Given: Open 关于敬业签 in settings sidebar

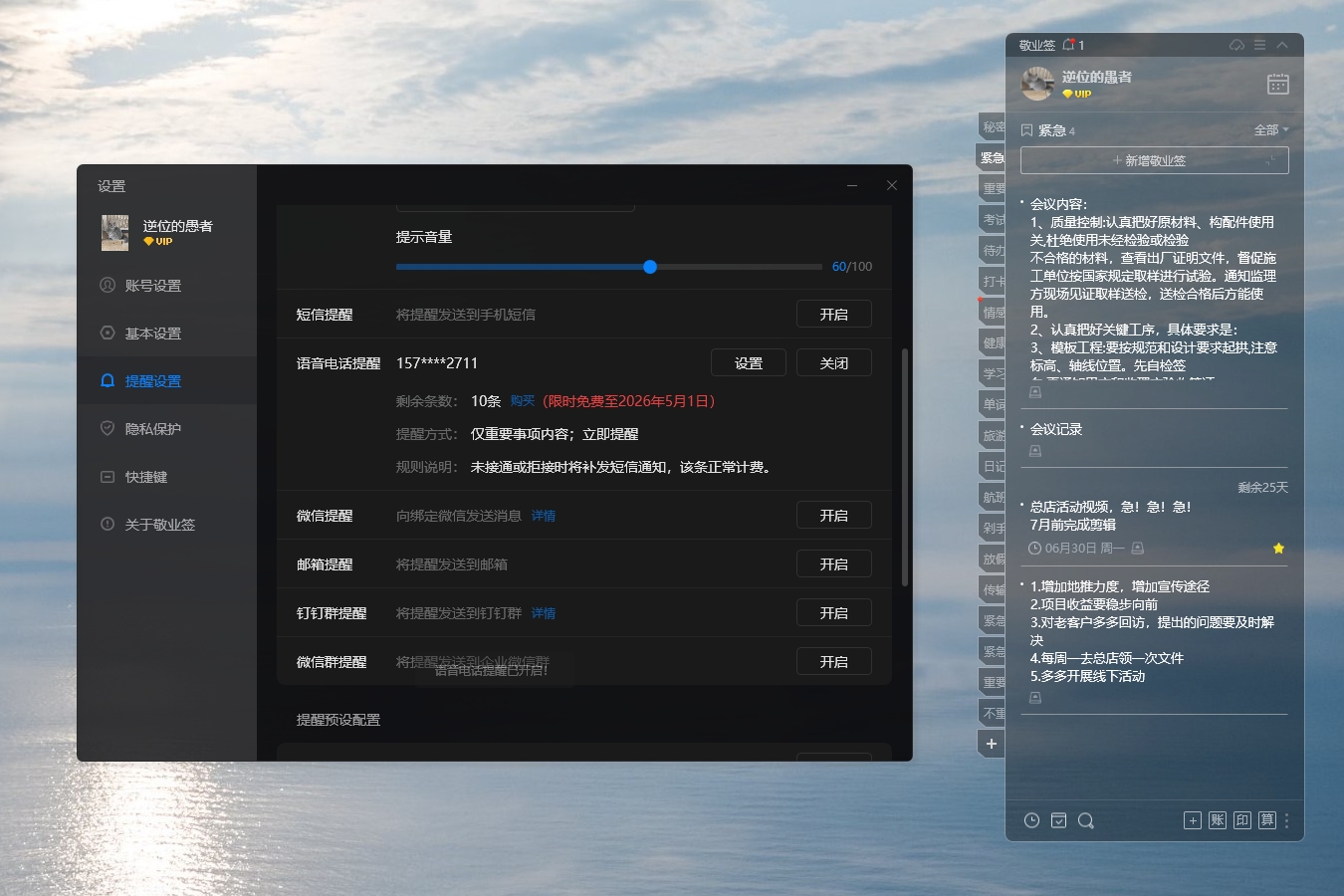Looking at the screenshot, I should 167,525.
